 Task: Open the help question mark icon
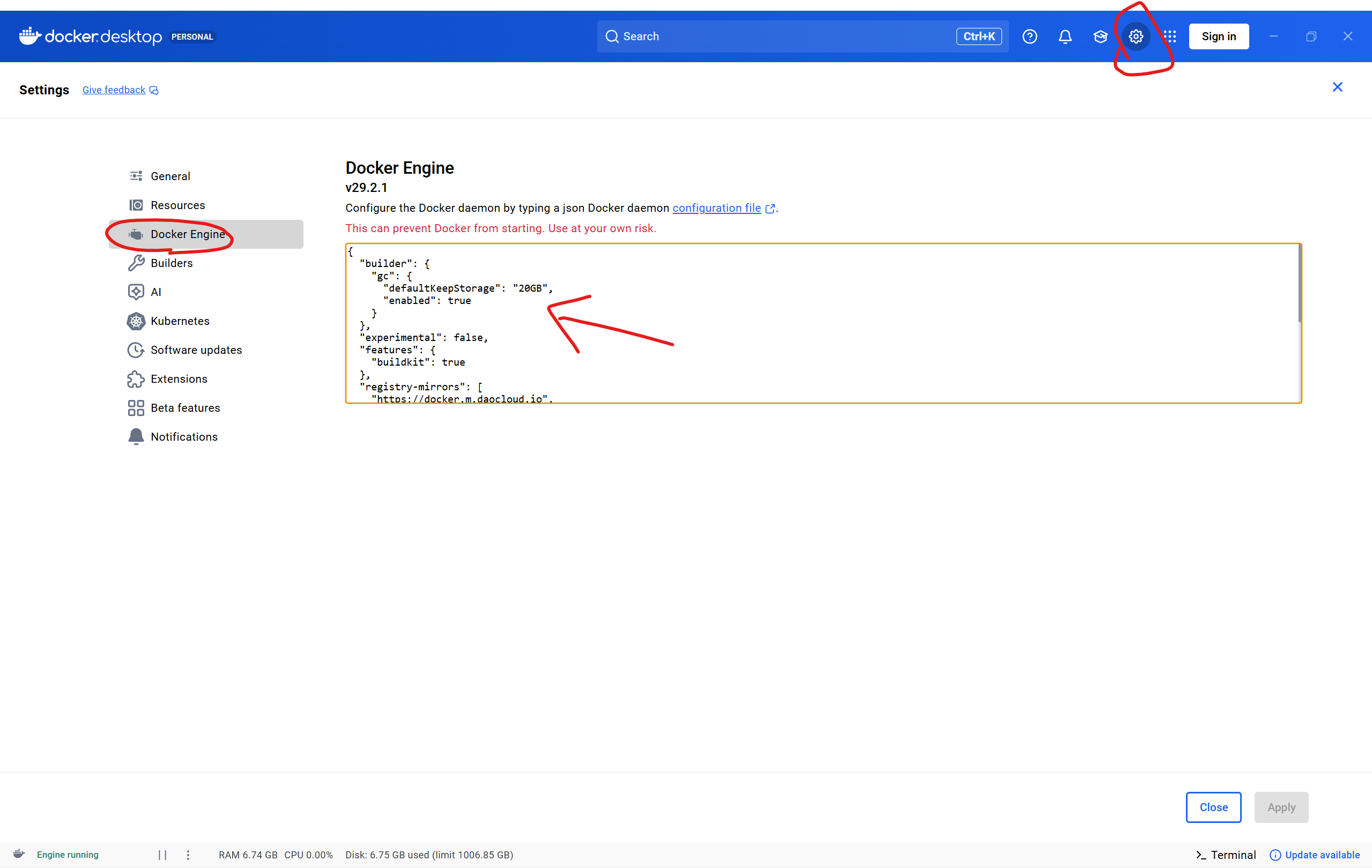tap(1029, 36)
